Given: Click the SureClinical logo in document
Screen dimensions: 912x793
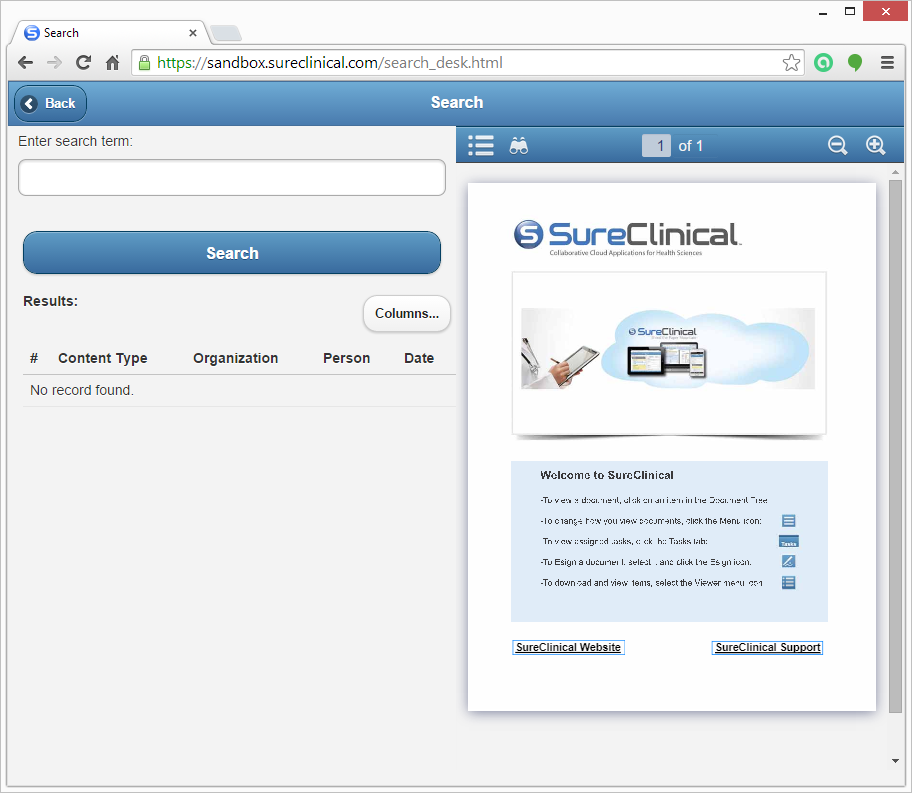Looking at the screenshot, I should point(627,237).
